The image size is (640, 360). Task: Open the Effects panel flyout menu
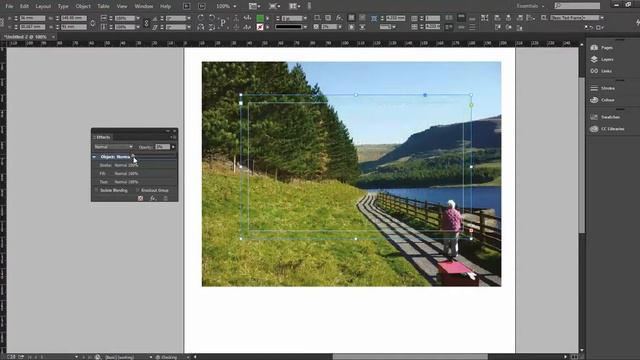point(173,138)
